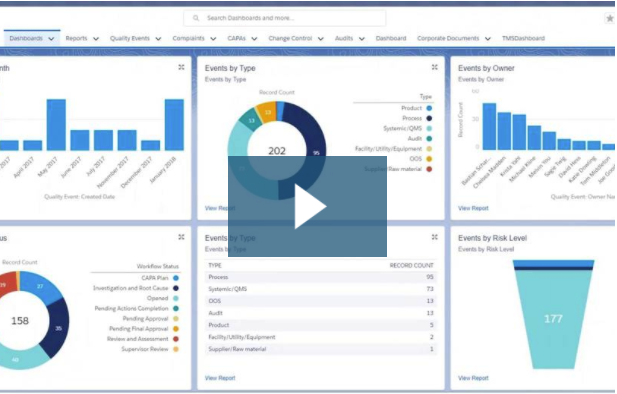Open the CAPAs dropdown chevron
This screenshot has height=394, width=617.
(x=254, y=39)
